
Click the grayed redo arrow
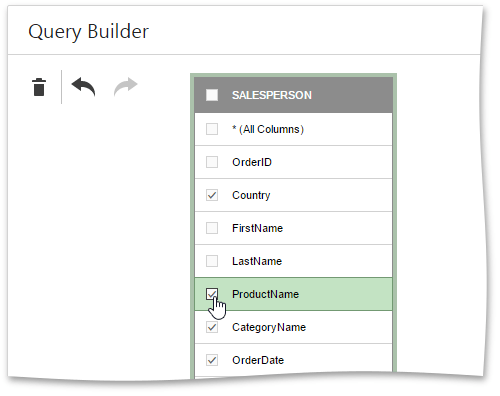point(126,87)
